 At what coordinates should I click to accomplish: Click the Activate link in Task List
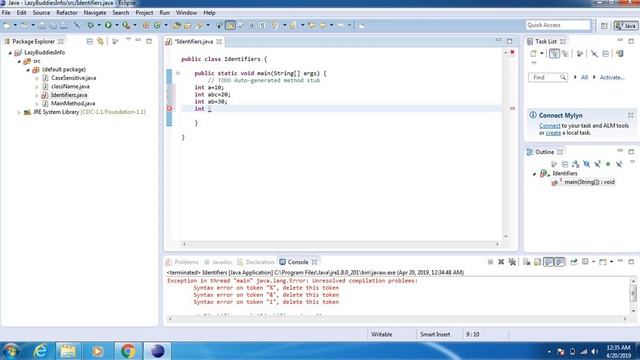pos(611,77)
